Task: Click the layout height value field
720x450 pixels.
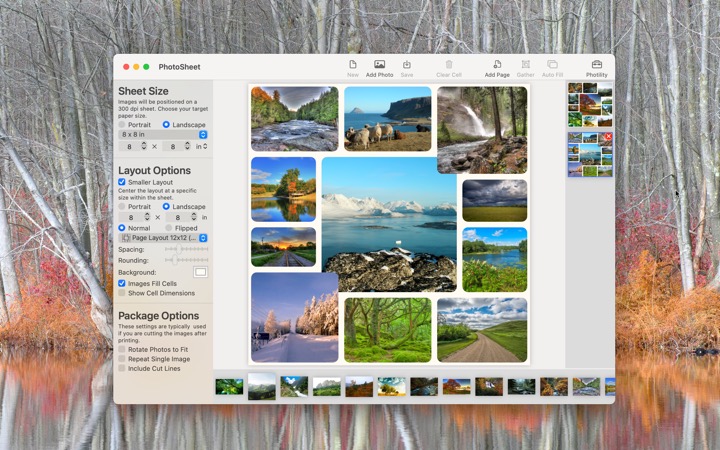Action: click(x=178, y=217)
